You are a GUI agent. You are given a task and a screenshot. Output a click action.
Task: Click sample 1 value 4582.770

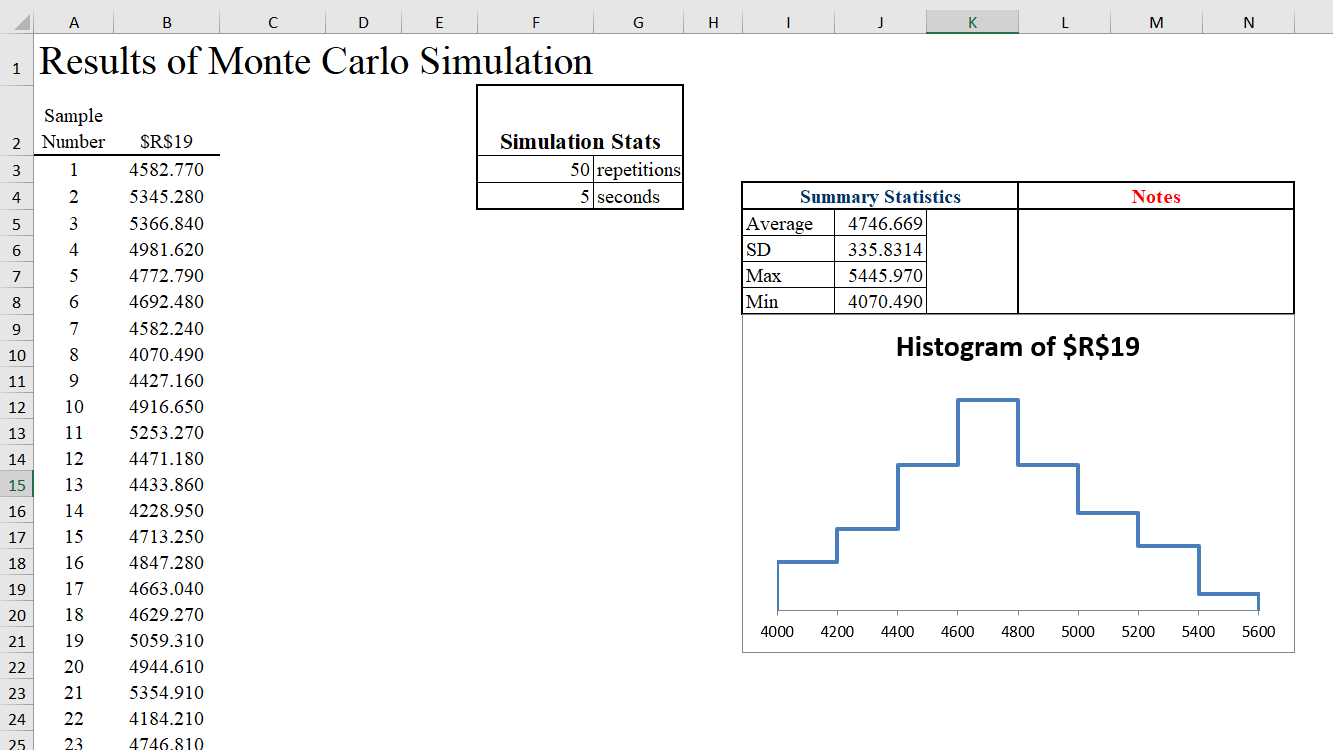tap(166, 170)
